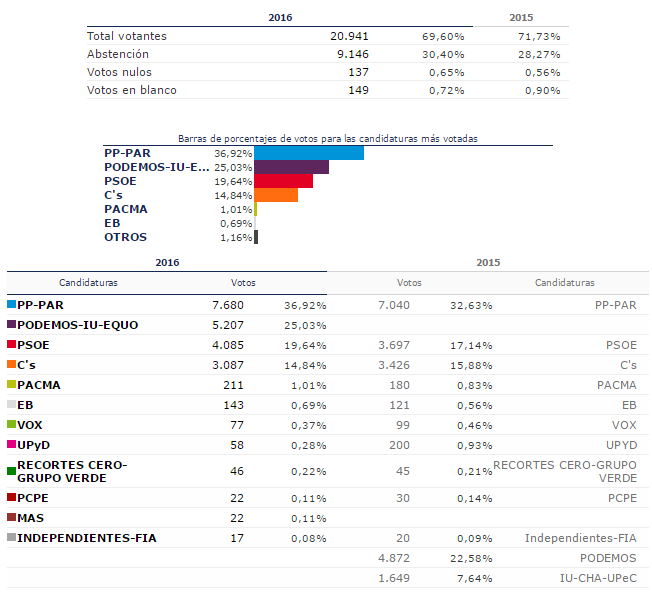The width and height of the screenshot is (652, 601).
Task: Click PODEMOS-IU-EQUO name in the table
Action: [x=78, y=325]
